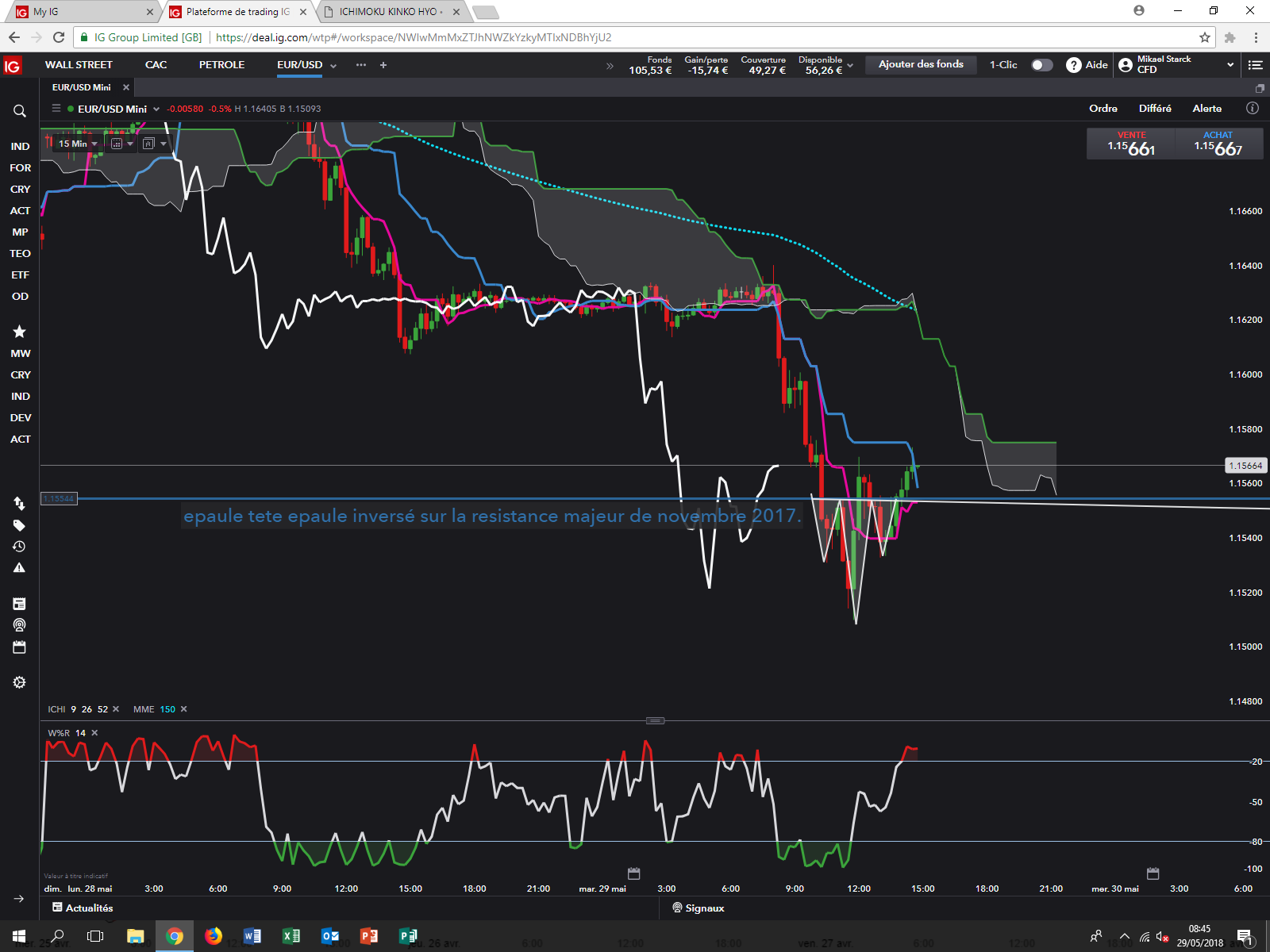This screenshot has height=952, width=1270.
Task: Open the market info circle icon
Action: click(1253, 109)
